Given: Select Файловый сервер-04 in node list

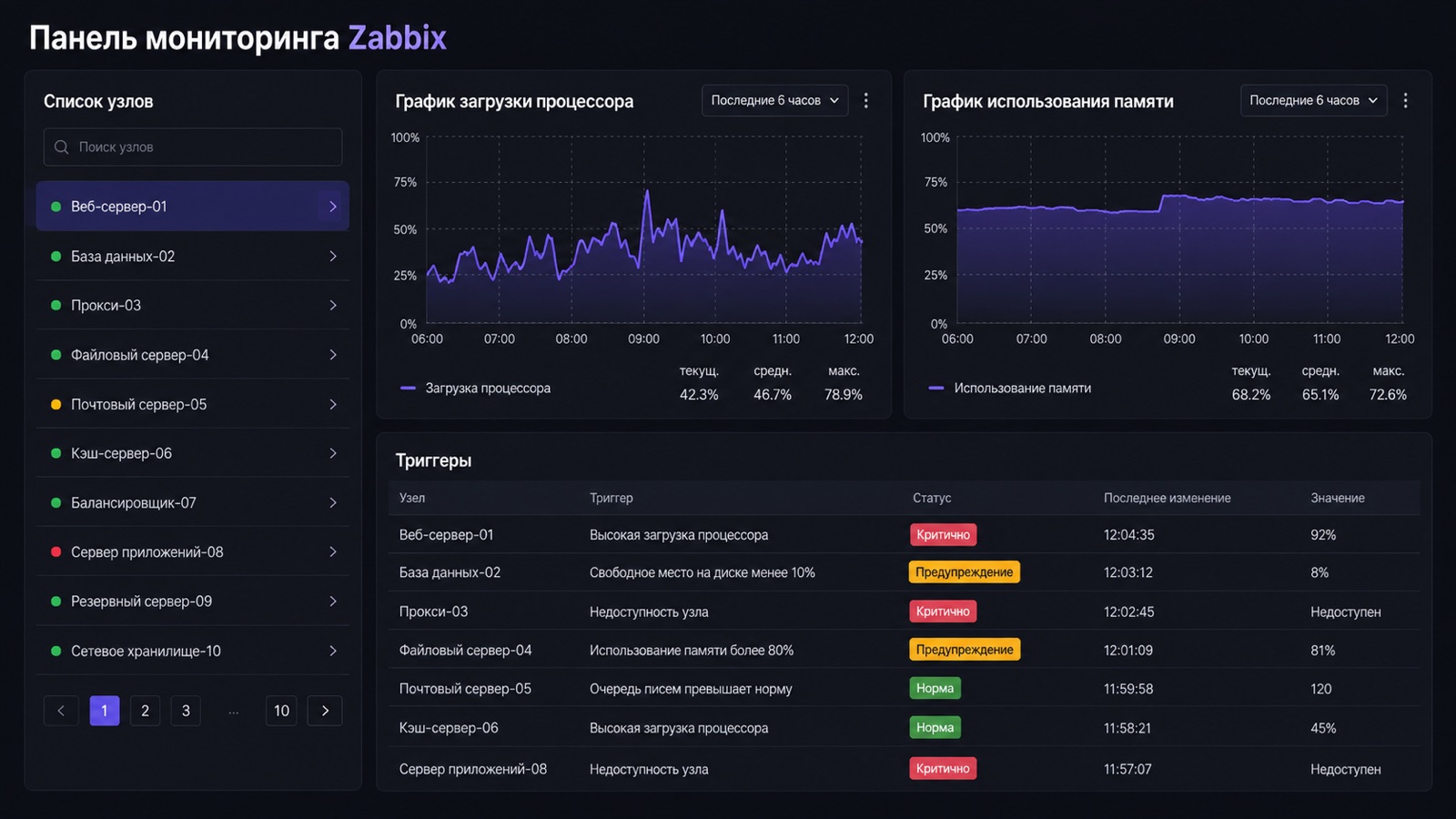Looking at the screenshot, I should pos(193,355).
